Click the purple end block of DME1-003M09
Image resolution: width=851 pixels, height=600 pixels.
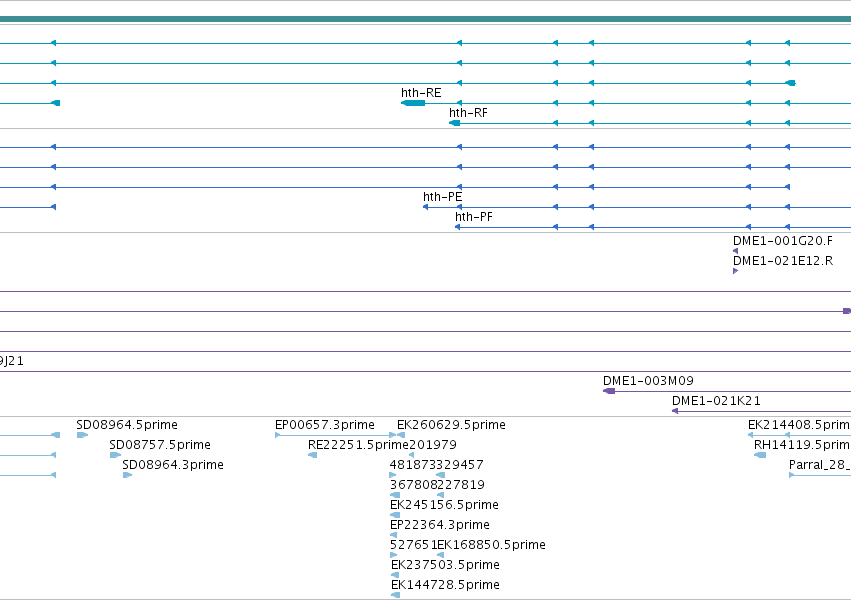tap(609, 391)
